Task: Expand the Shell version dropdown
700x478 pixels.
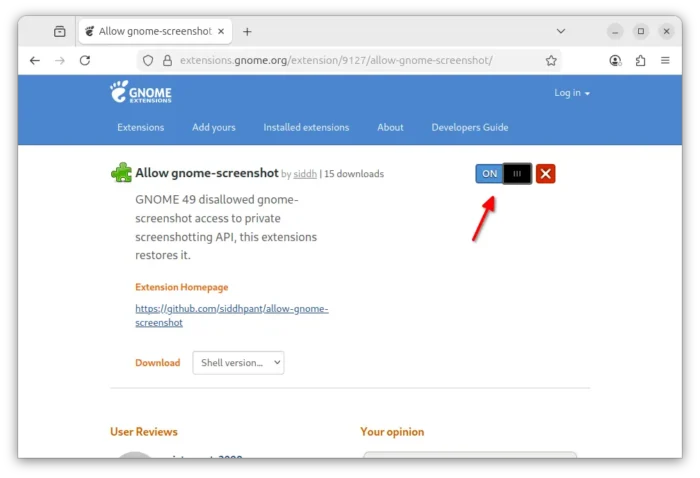Action: (x=238, y=363)
